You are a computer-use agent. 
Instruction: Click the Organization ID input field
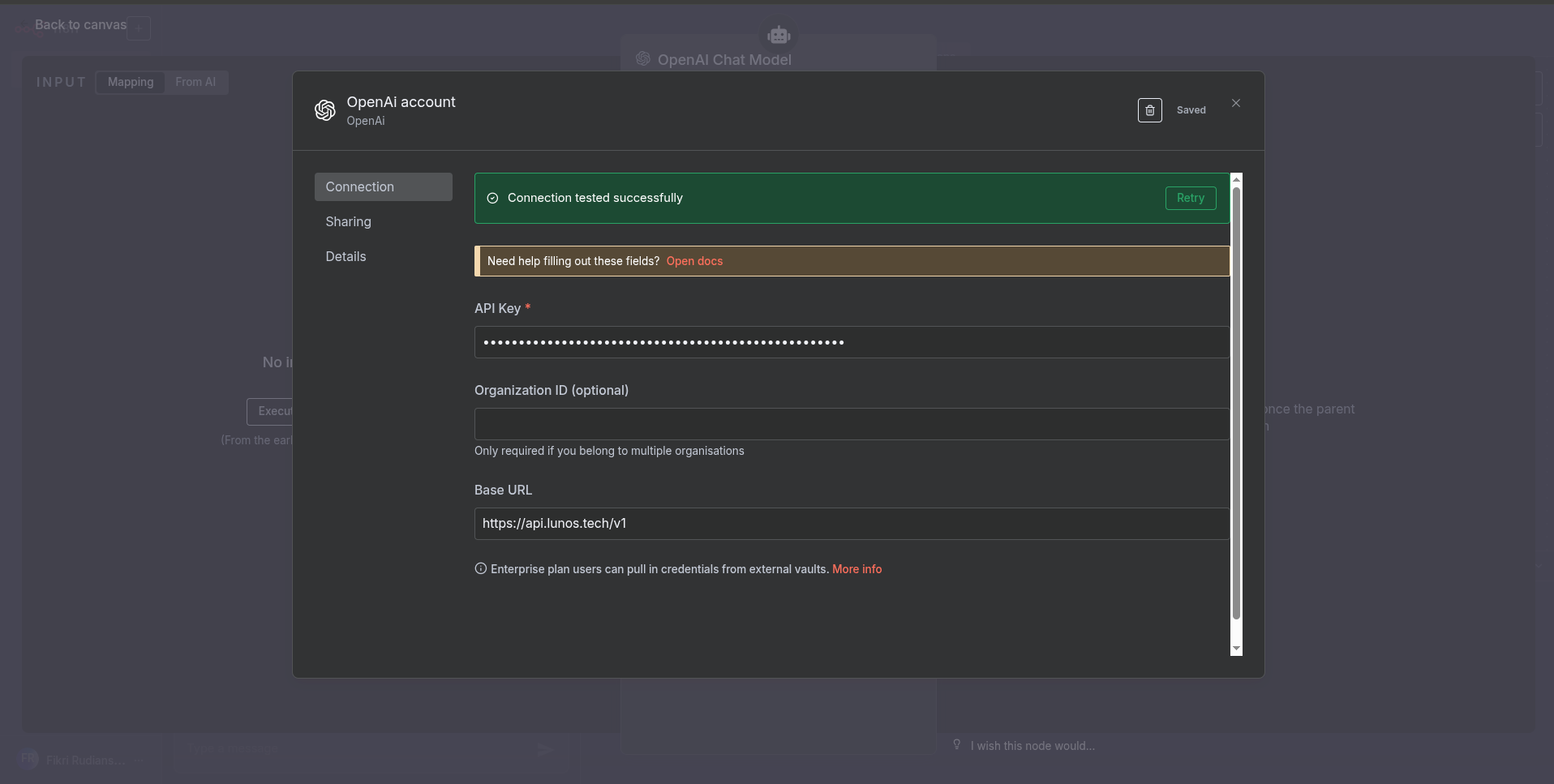click(x=852, y=424)
